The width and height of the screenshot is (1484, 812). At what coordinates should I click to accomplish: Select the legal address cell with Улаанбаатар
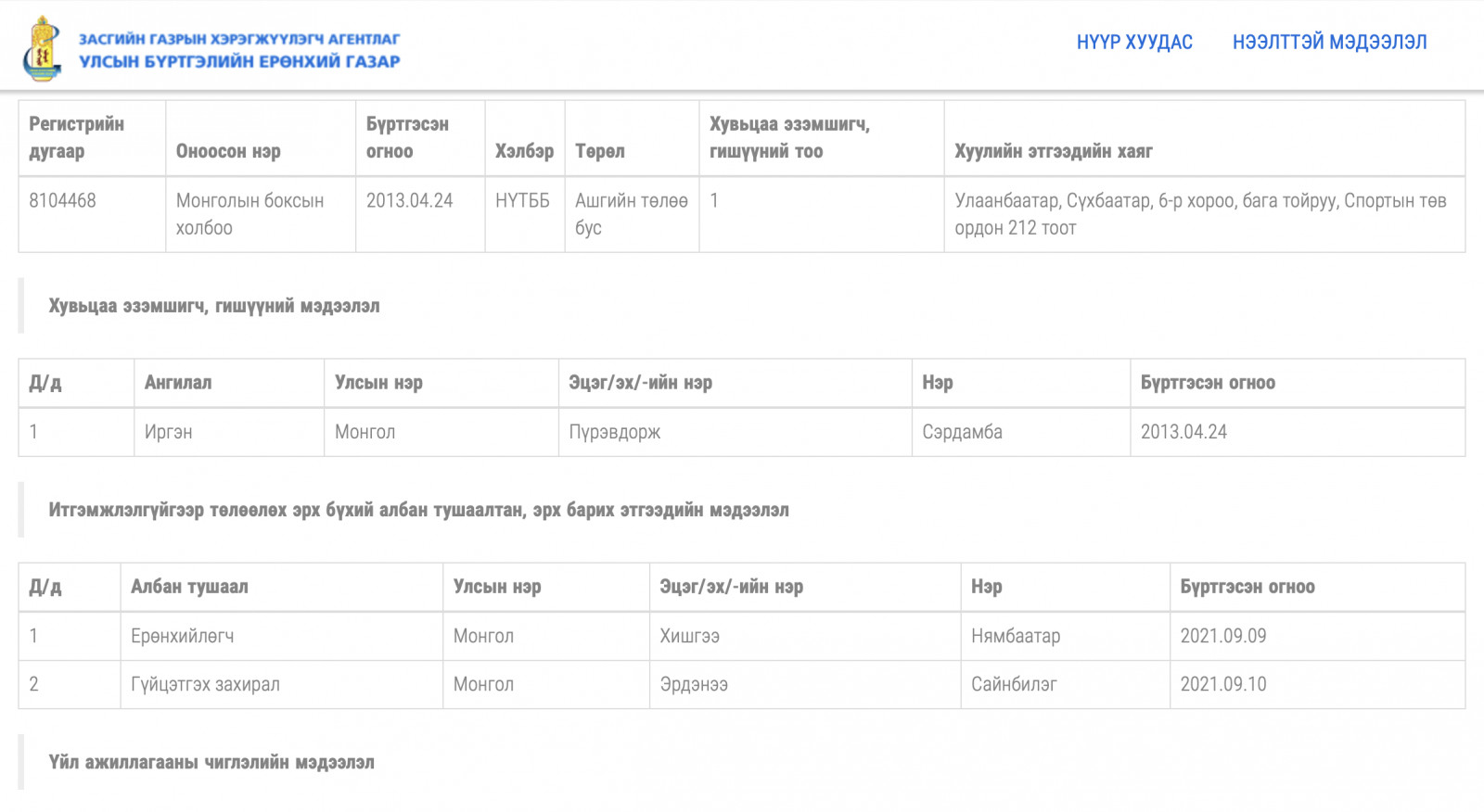point(1205,214)
